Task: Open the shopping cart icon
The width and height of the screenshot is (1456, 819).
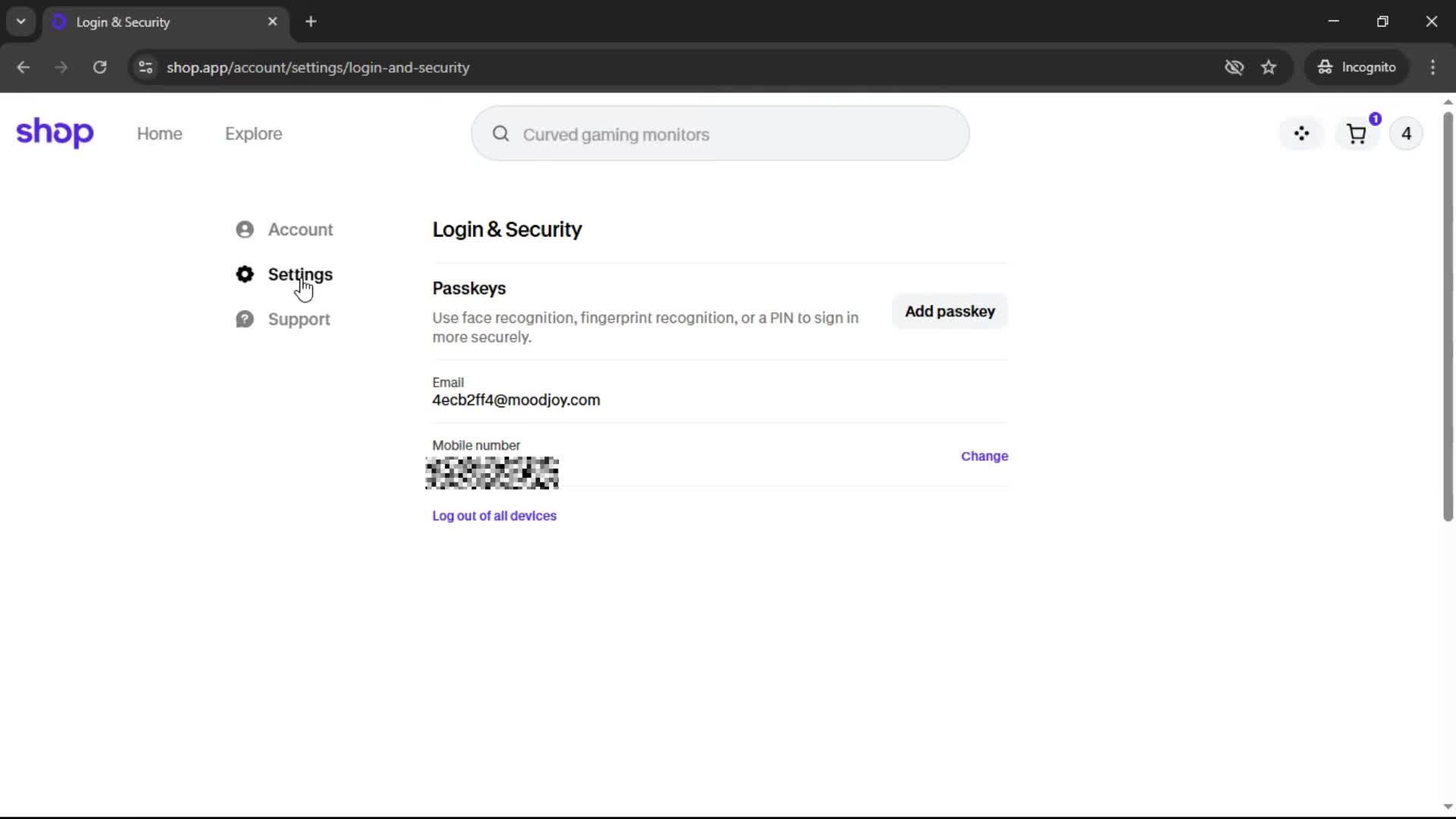Action: [x=1356, y=134]
